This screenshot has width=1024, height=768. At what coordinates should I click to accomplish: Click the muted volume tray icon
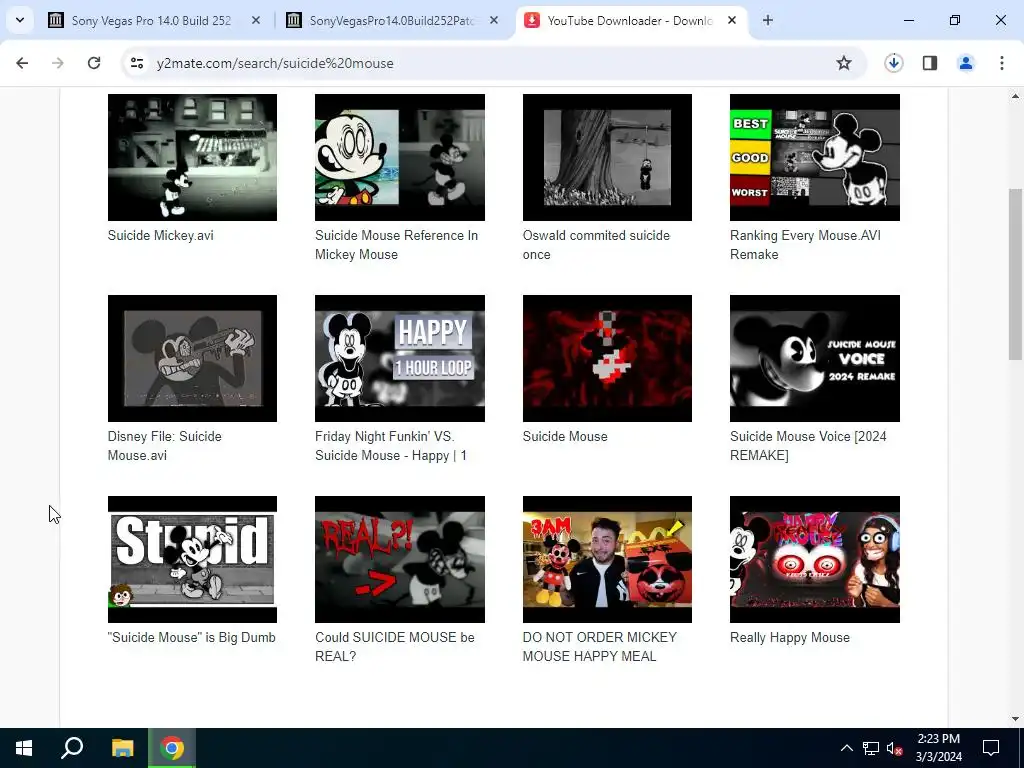click(x=895, y=748)
